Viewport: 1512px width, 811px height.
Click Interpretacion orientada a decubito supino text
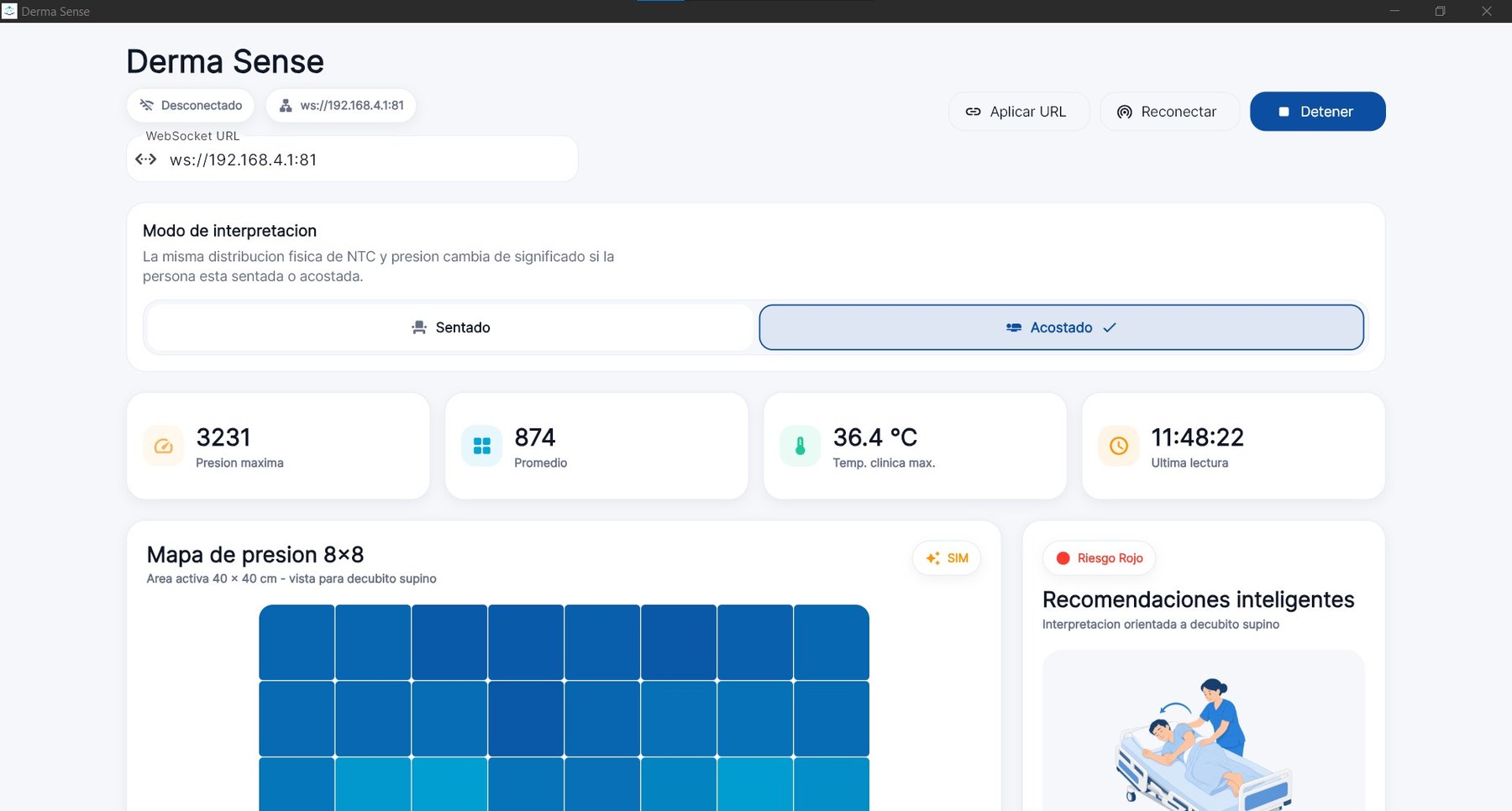[x=1161, y=625]
